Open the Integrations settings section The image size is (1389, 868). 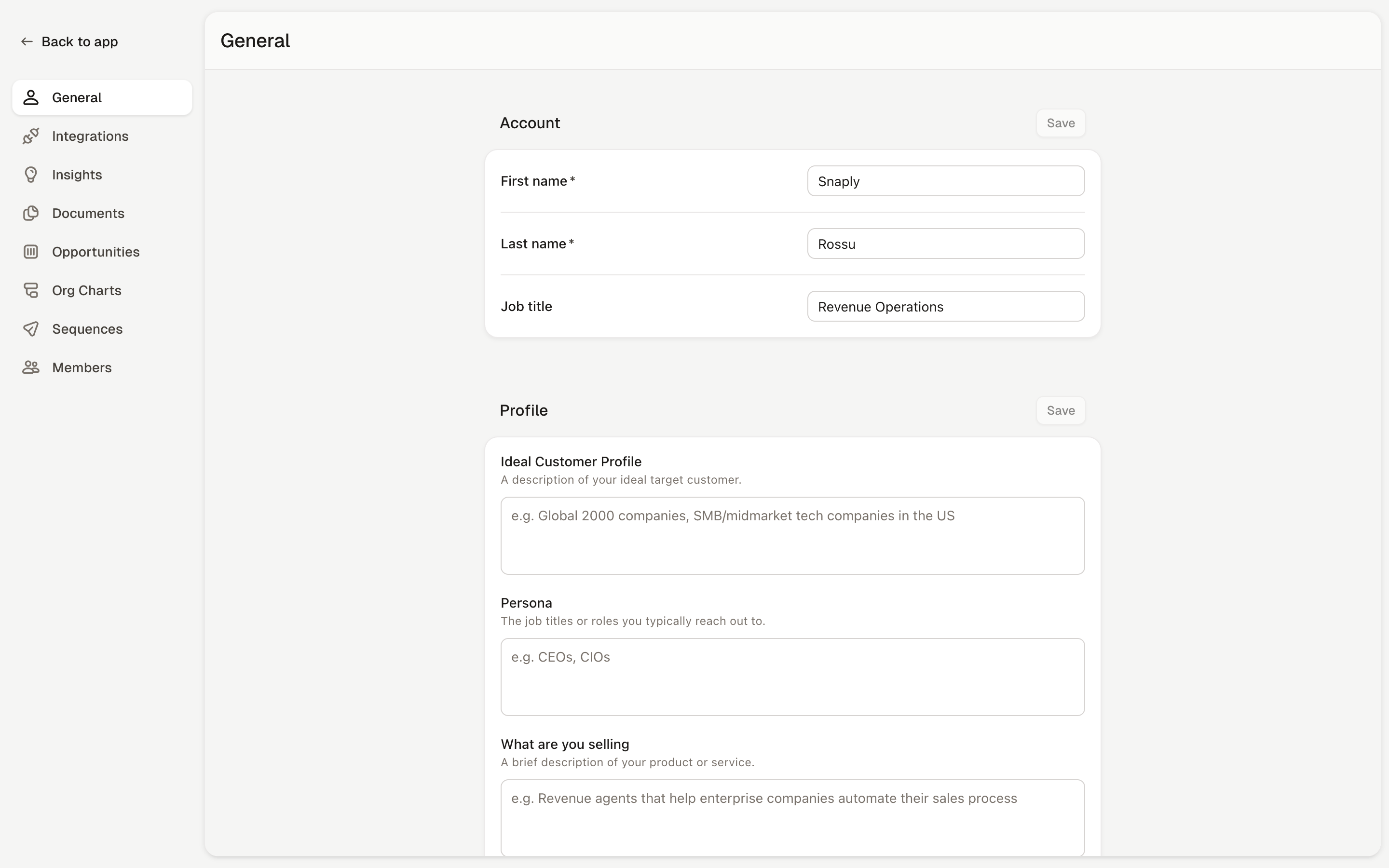pos(102,136)
